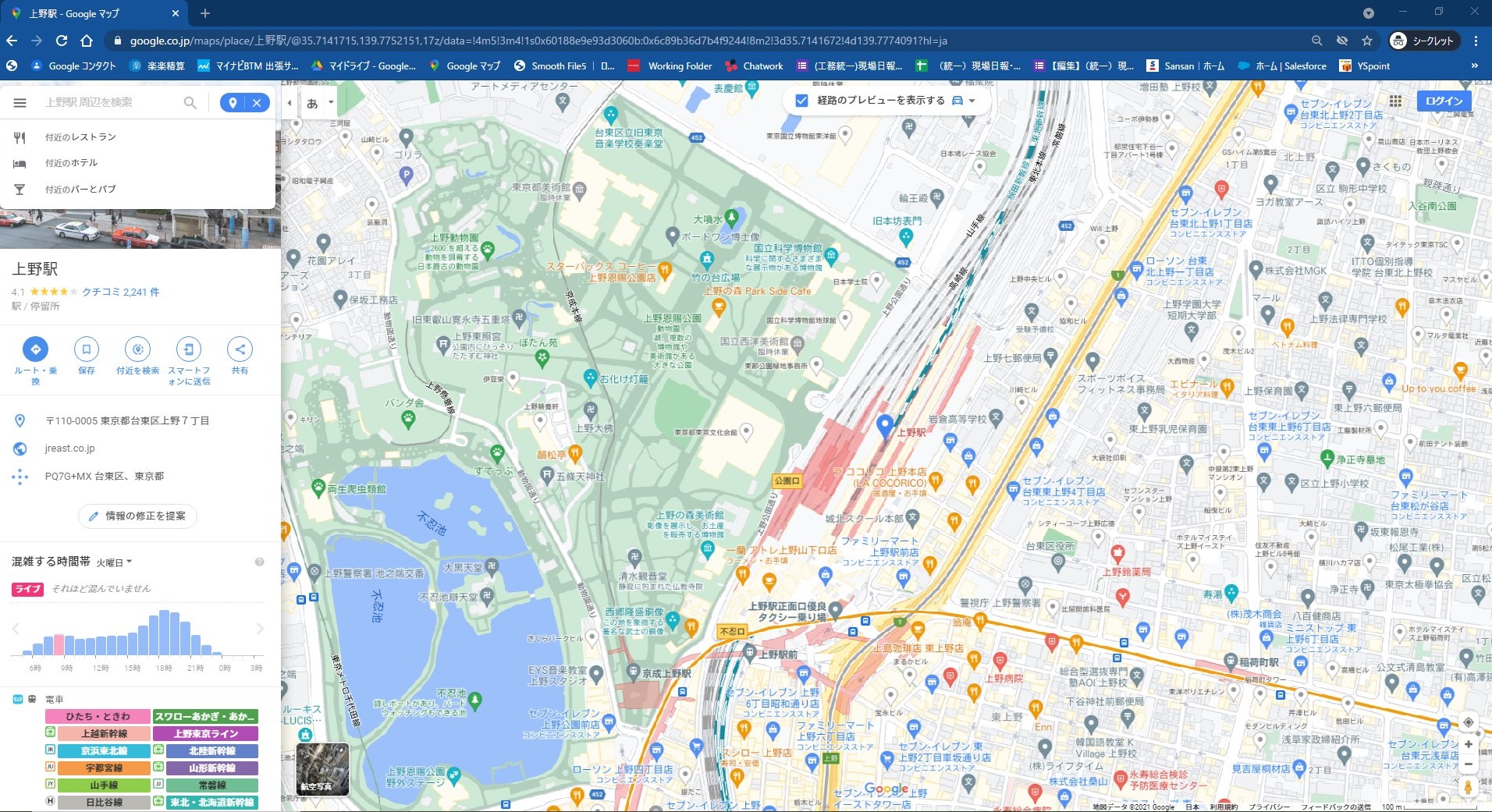This screenshot has height=812, width=1492.
Task: Open the ホーム | Salesforce bookmark
Action: coord(1282,66)
